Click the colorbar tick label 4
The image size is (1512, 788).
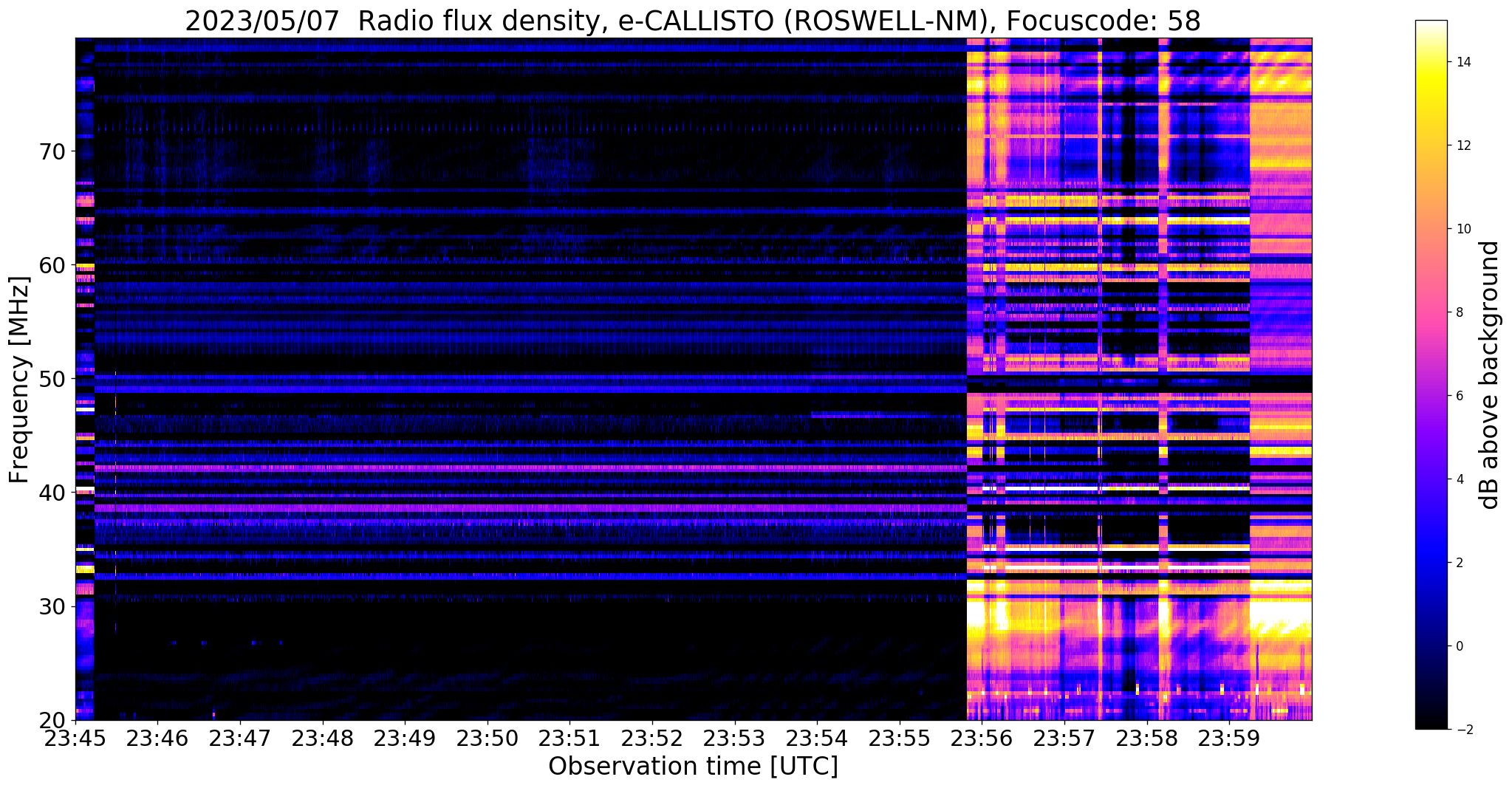(x=1459, y=479)
